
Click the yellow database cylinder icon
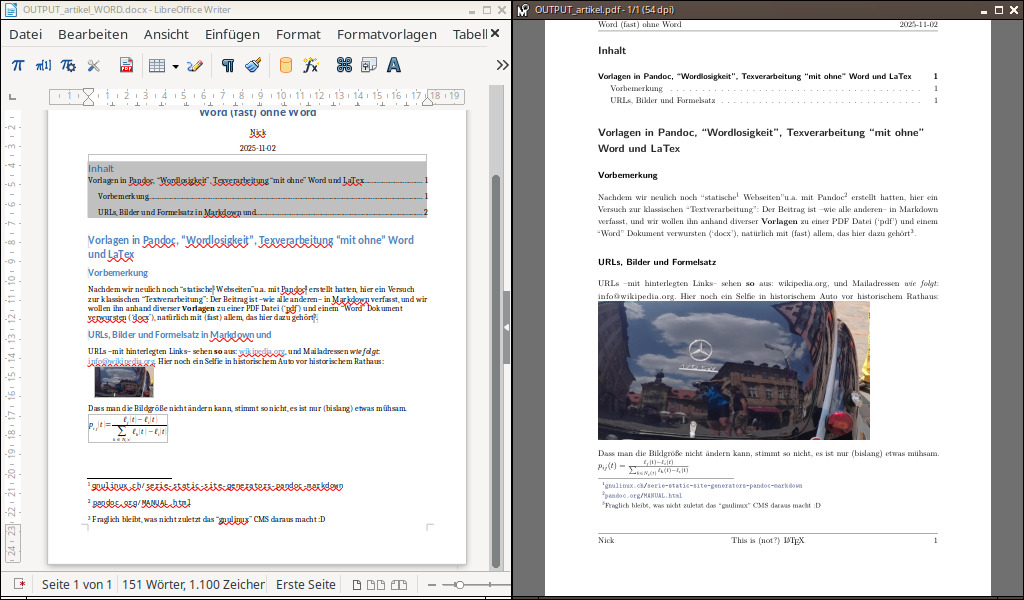(286, 66)
